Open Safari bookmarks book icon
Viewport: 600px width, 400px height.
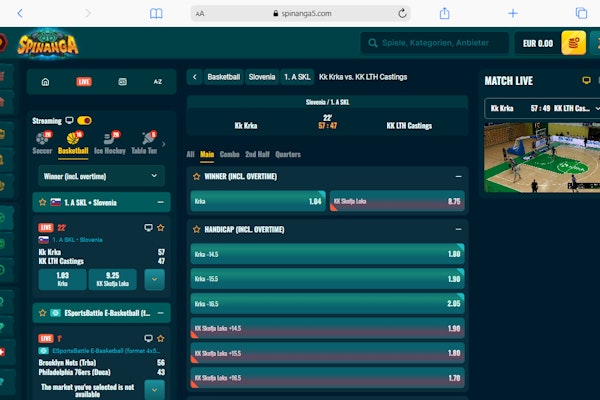coord(156,13)
